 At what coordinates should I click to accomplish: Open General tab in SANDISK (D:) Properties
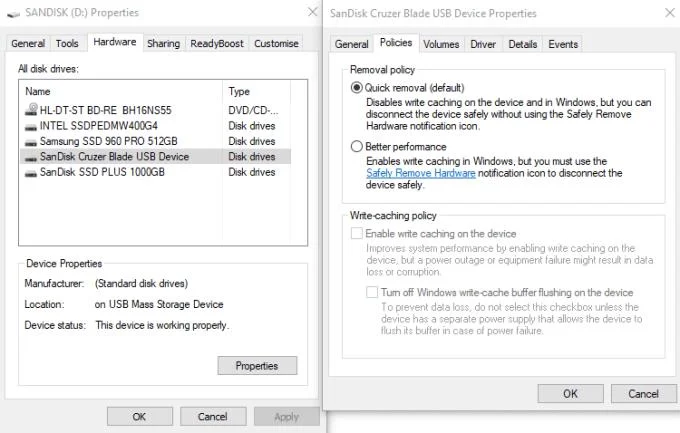tap(28, 43)
